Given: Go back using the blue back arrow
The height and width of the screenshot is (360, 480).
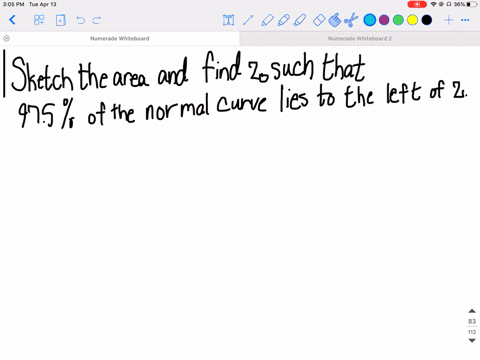Looking at the screenshot, I should click(12, 20).
